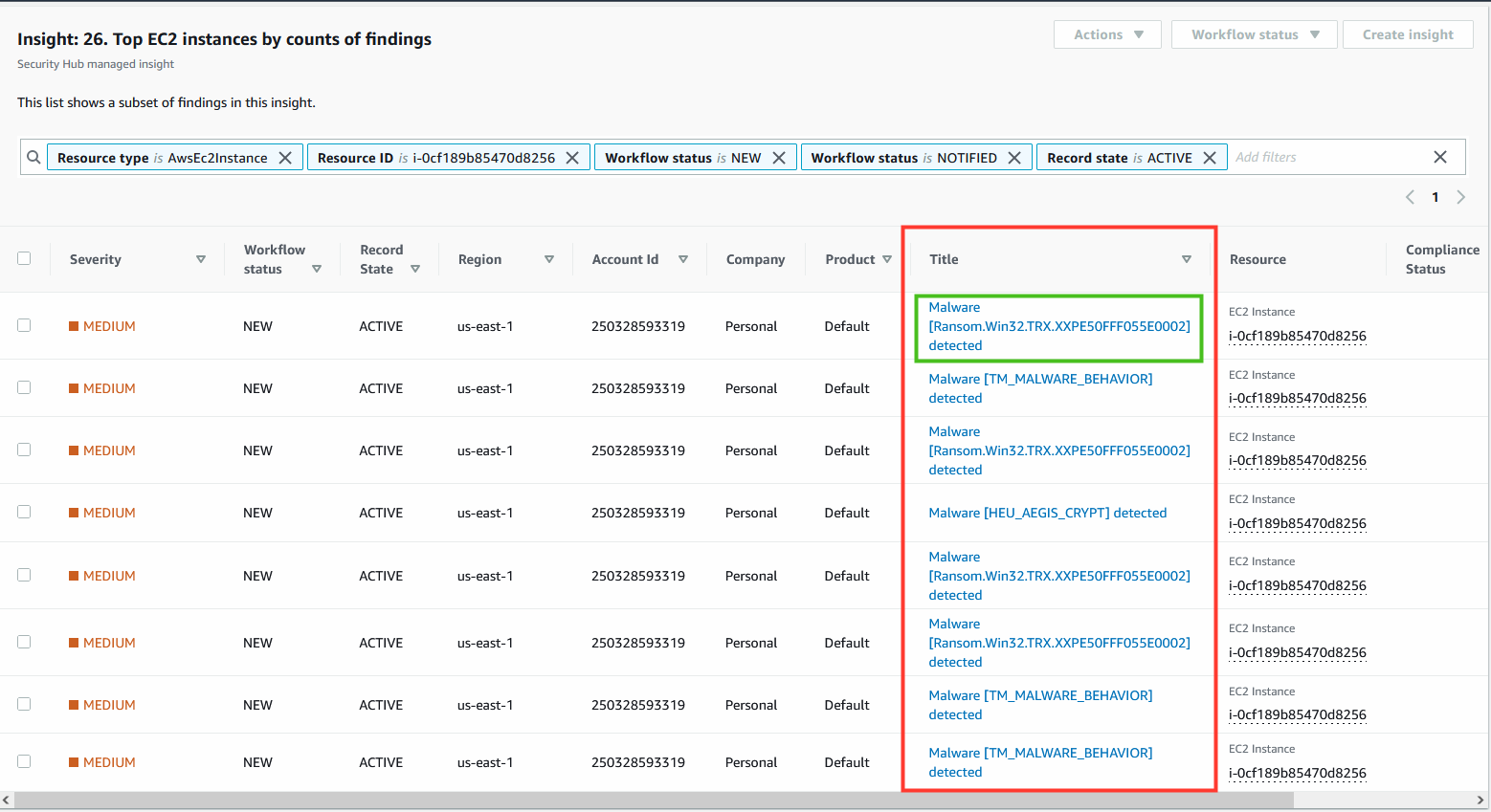The height and width of the screenshot is (812, 1491).
Task: Check the sixth finding row checkbox
Action: (24, 642)
